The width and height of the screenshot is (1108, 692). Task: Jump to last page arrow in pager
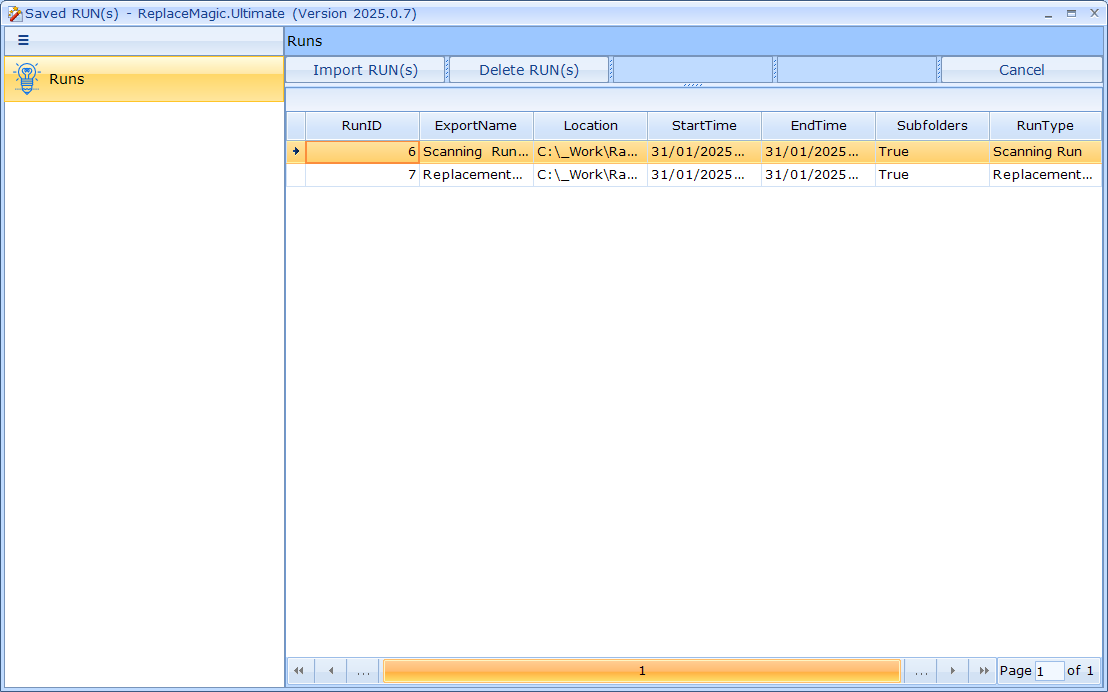point(984,671)
